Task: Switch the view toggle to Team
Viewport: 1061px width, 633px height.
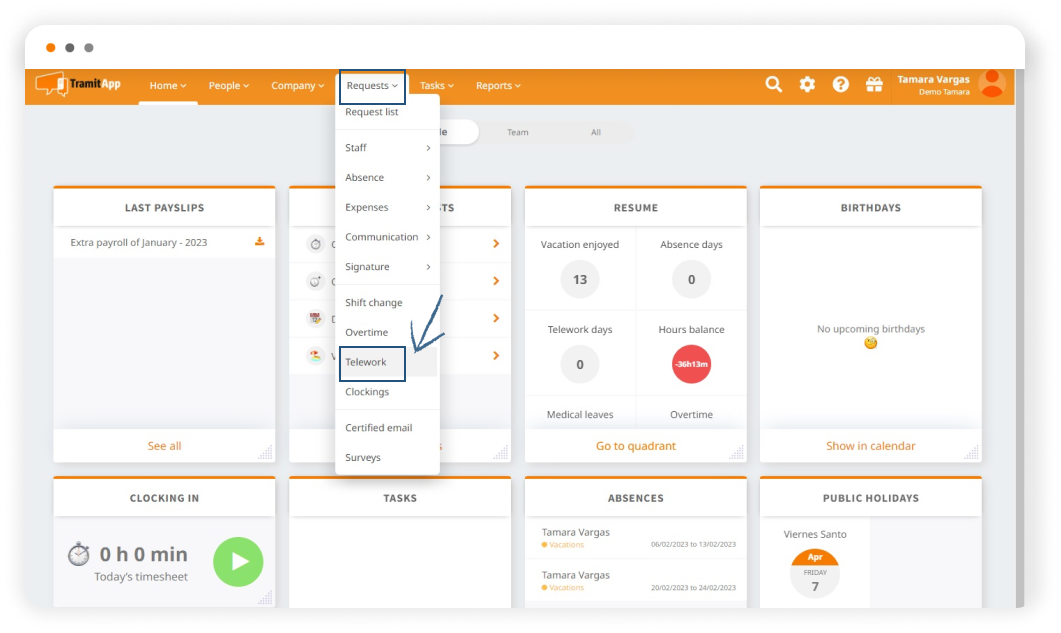Action: [x=517, y=132]
